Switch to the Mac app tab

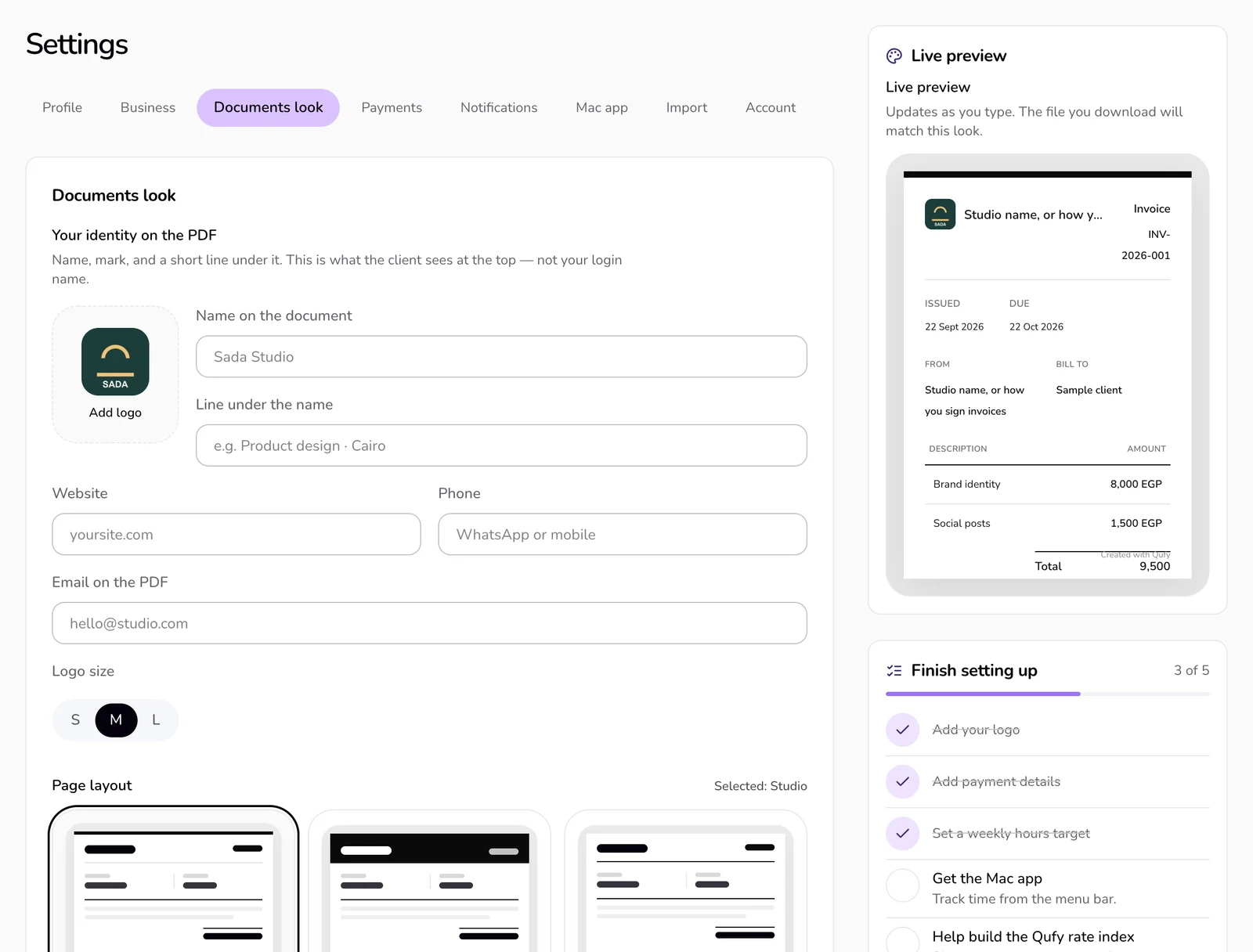(x=601, y=108)
